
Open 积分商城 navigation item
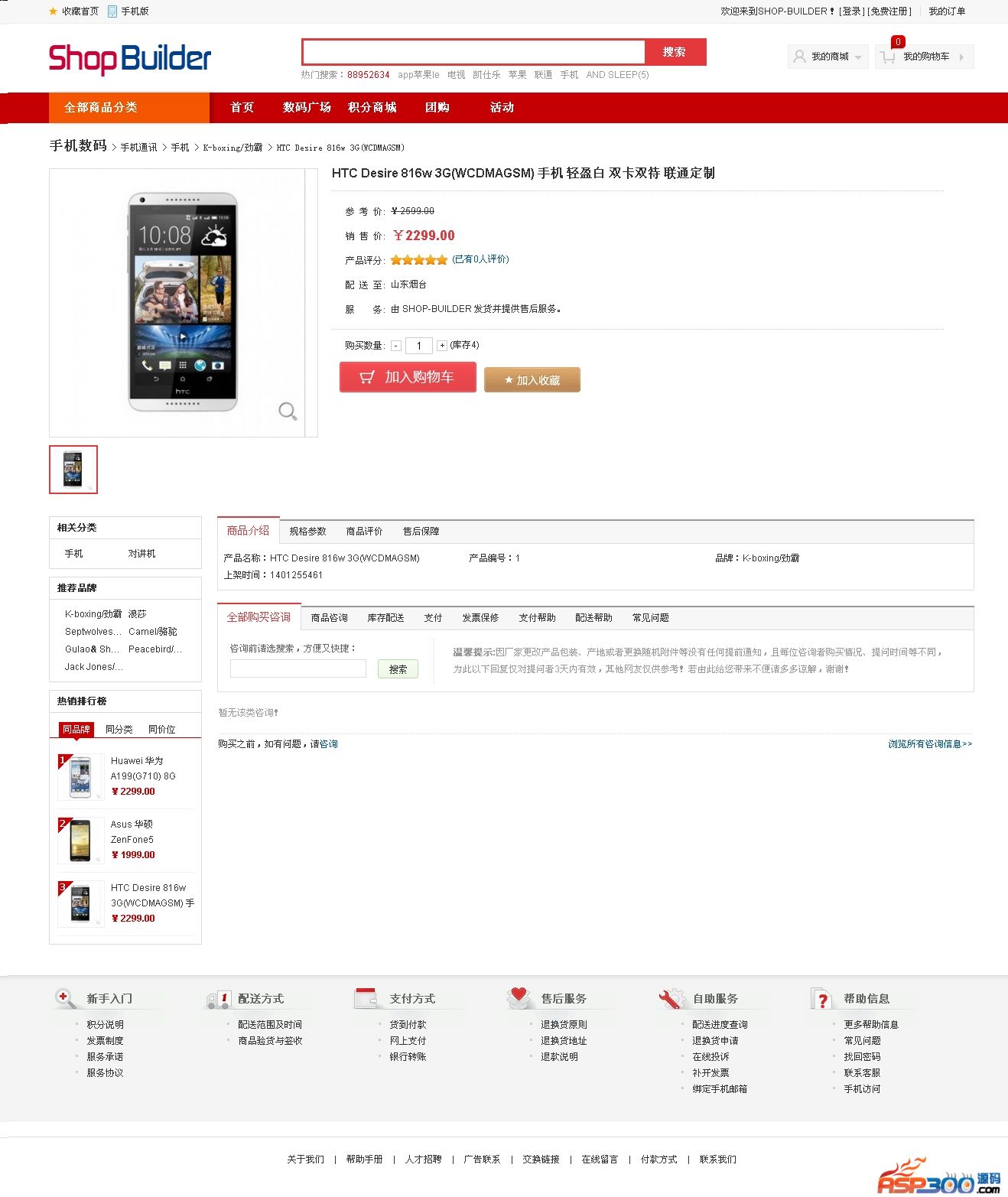(x=372, y=108)
